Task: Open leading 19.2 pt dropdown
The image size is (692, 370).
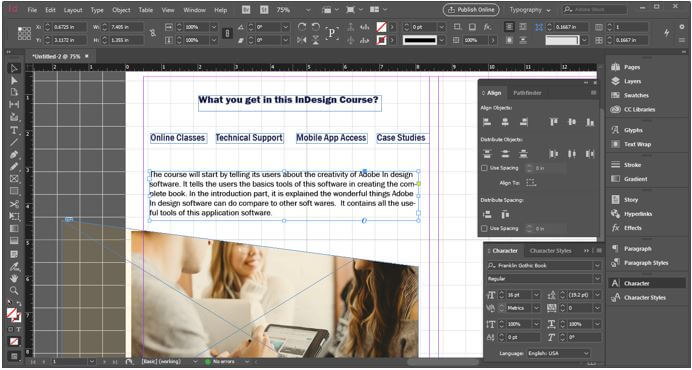Action: tap(597, 295)
